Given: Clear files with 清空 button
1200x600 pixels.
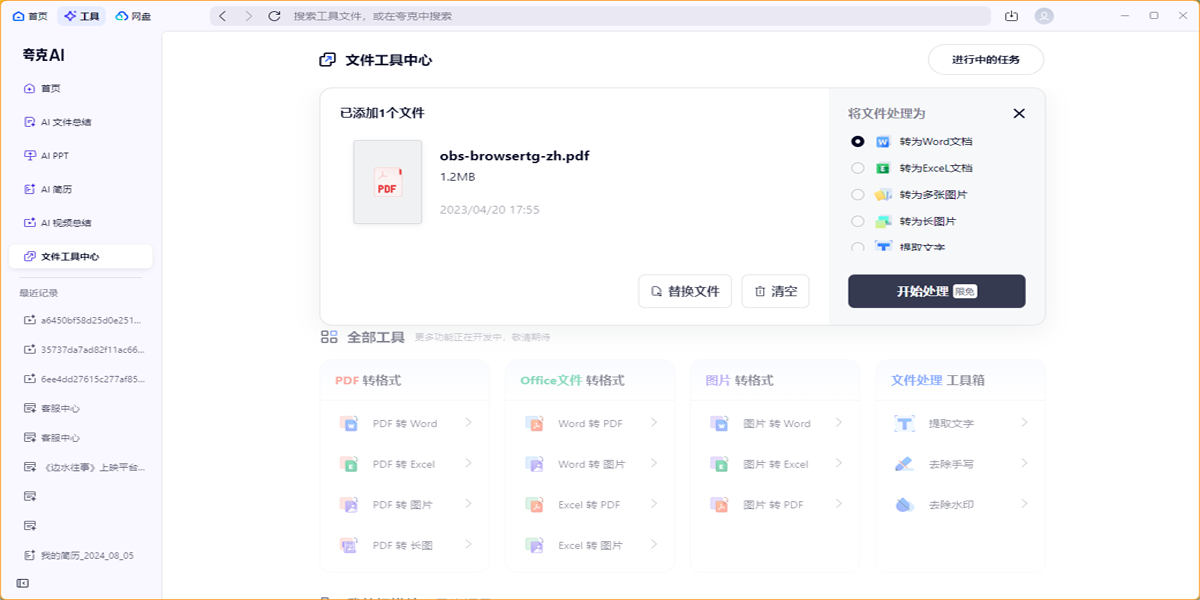Looking at the screenshot, I should [x=775, y=291].
